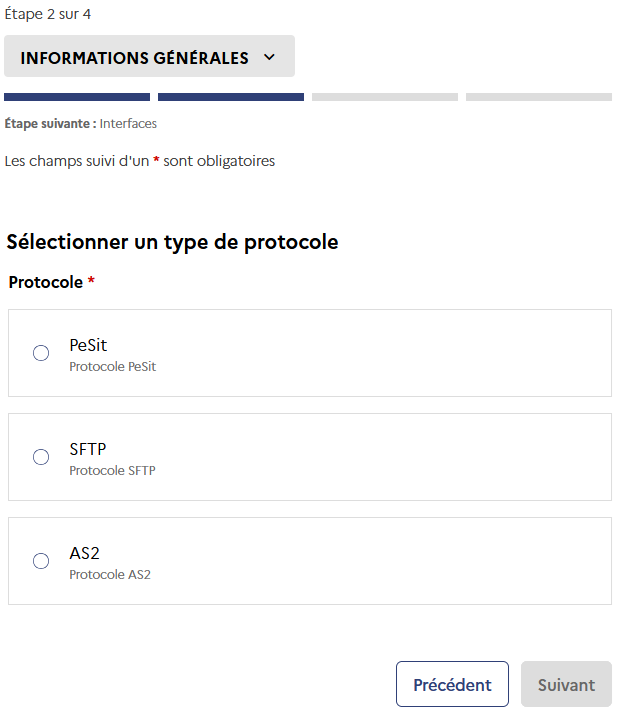This screenshot has height=714, width=622.
Task: Go back with the Précédent button
Action: (452, 685)
